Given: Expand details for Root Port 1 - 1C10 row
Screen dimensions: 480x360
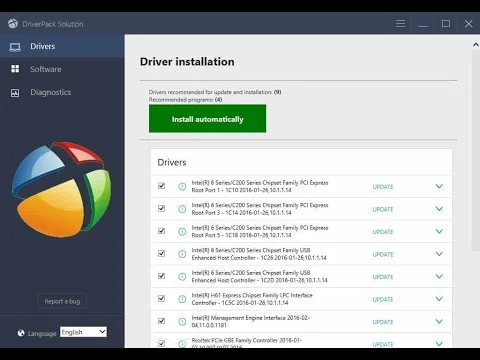Looking at the screenshot, I should coord(439,186).
